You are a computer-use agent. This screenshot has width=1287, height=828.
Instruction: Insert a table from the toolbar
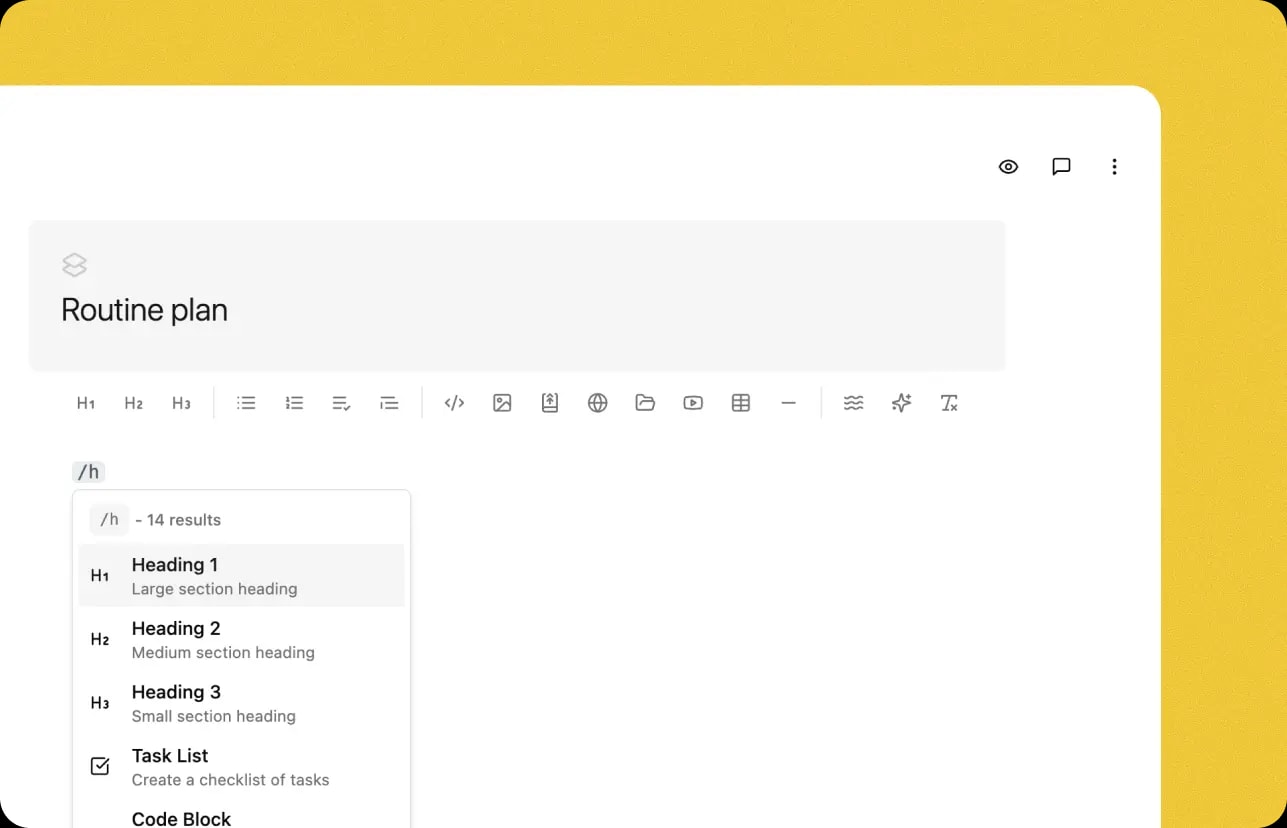click(741, 403)
